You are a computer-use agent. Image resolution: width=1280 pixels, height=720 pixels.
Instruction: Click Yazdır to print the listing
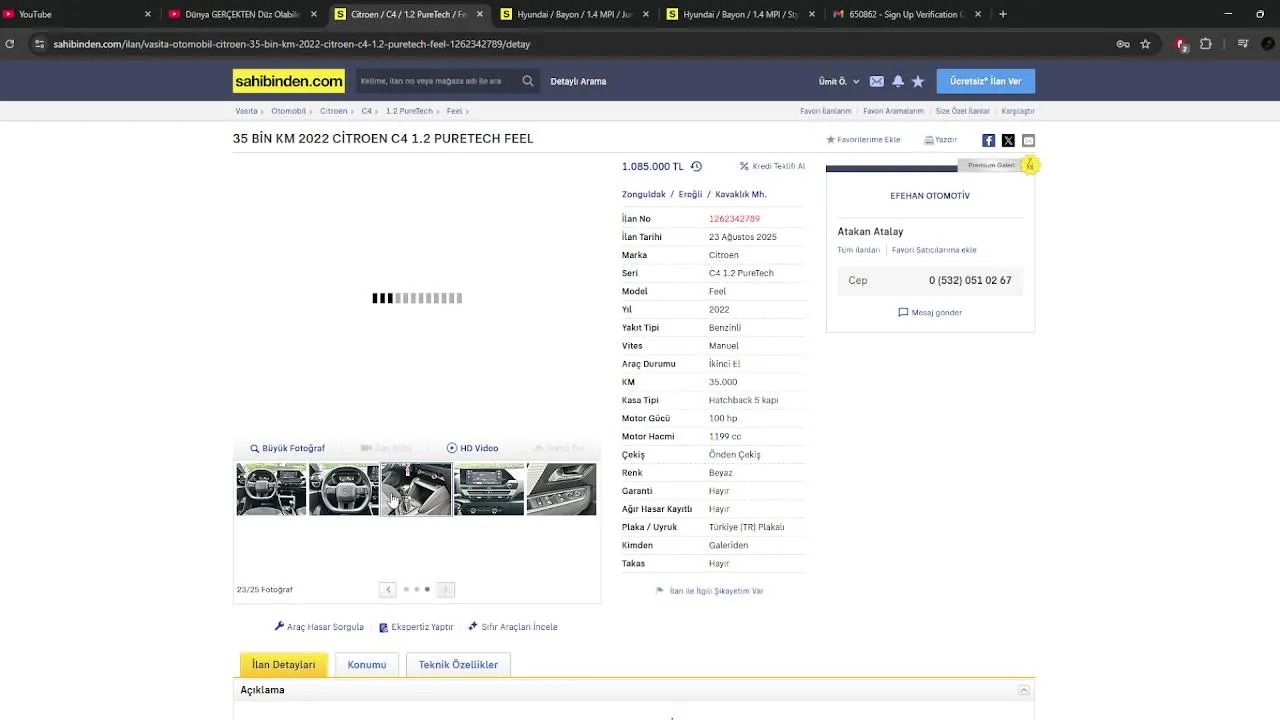click(x=941, y=140)
